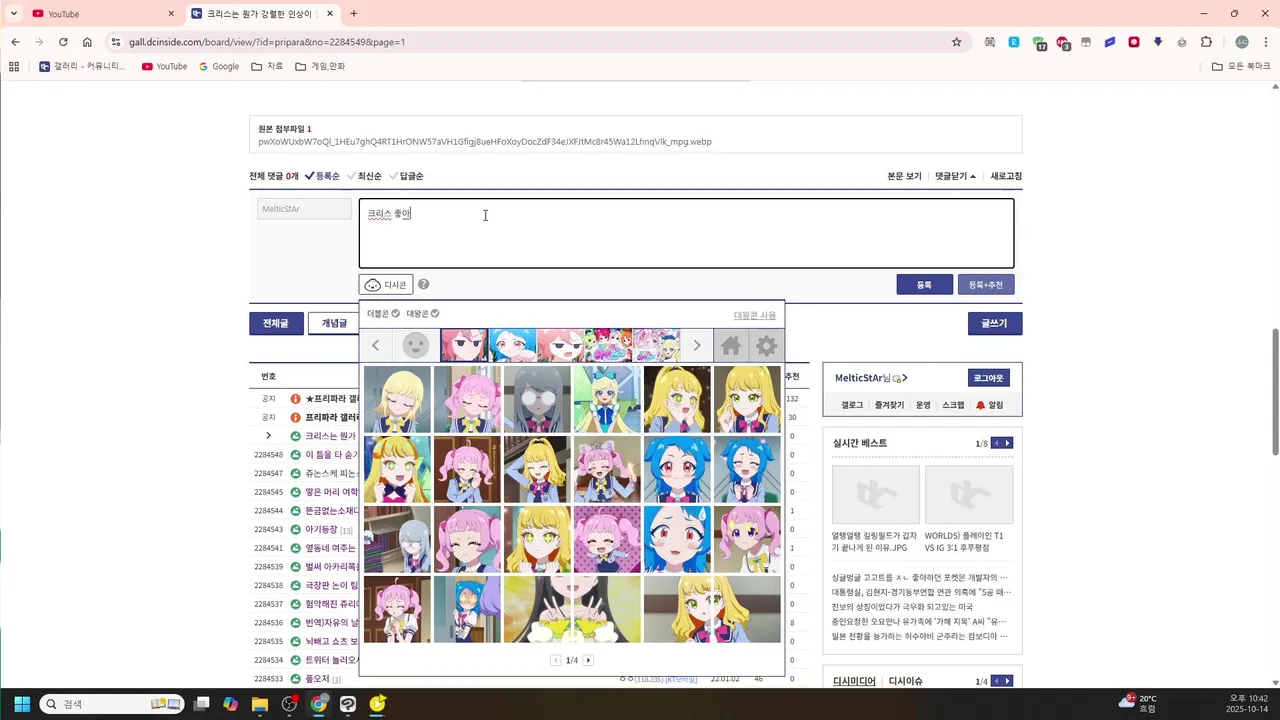The height and width of the screenshot is (720, 1280).
Task: Sort comments by 답글순
Action: pos(406,176)
